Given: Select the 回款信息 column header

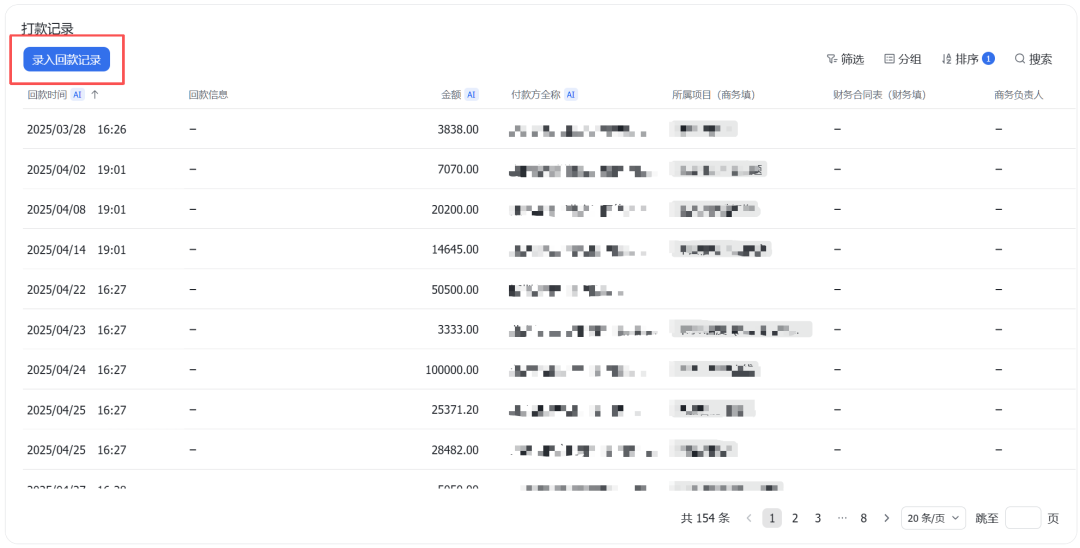Looking at the screenshot, I should pos(208,95).
